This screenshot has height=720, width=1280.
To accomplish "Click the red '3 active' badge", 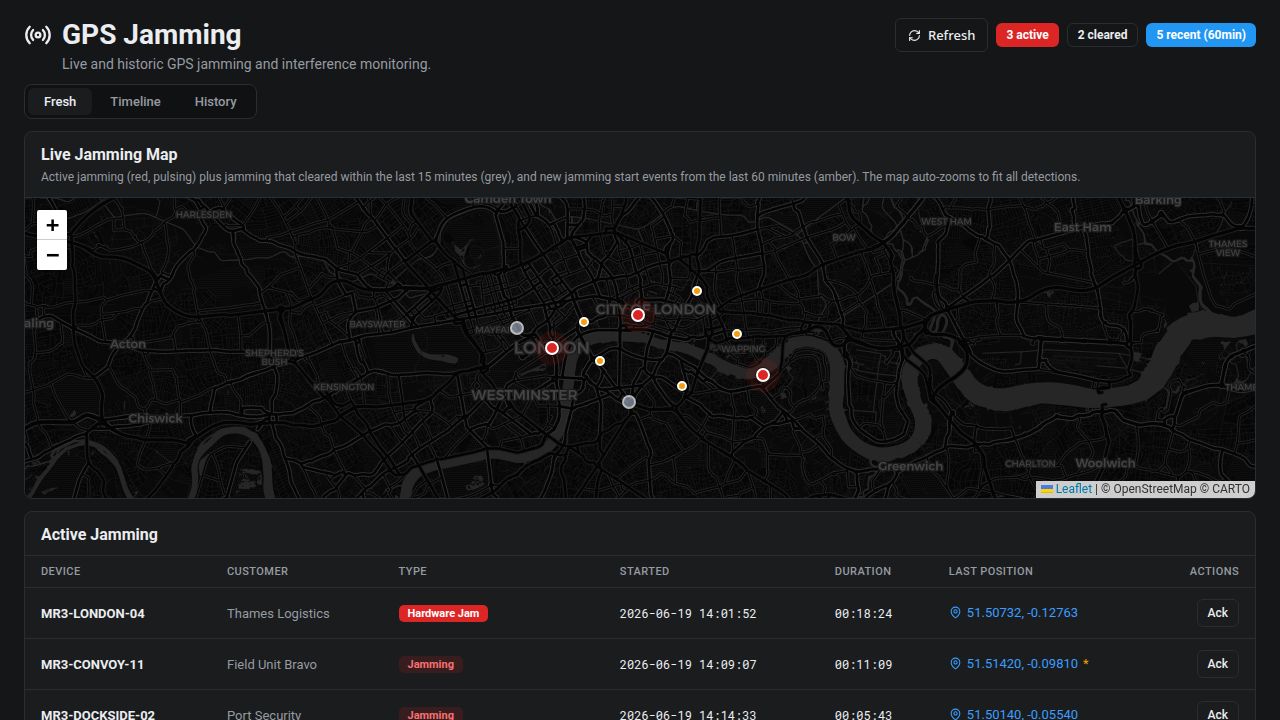I will coord(1027,35).
